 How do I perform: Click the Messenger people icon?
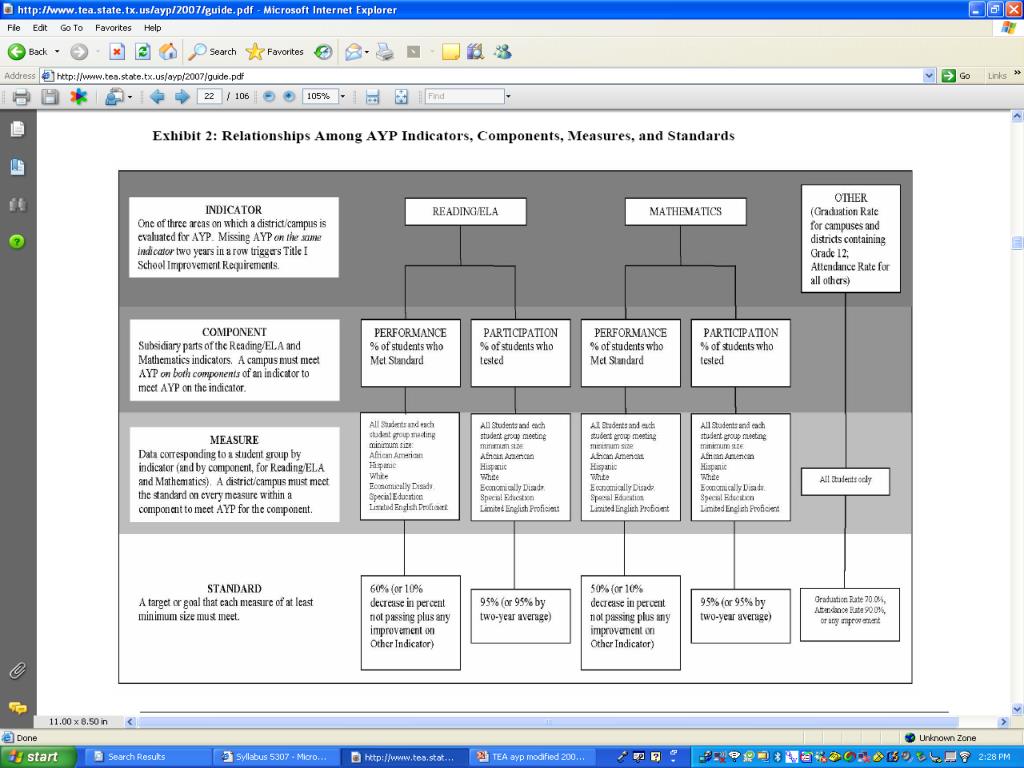click(x=502, y=52)
